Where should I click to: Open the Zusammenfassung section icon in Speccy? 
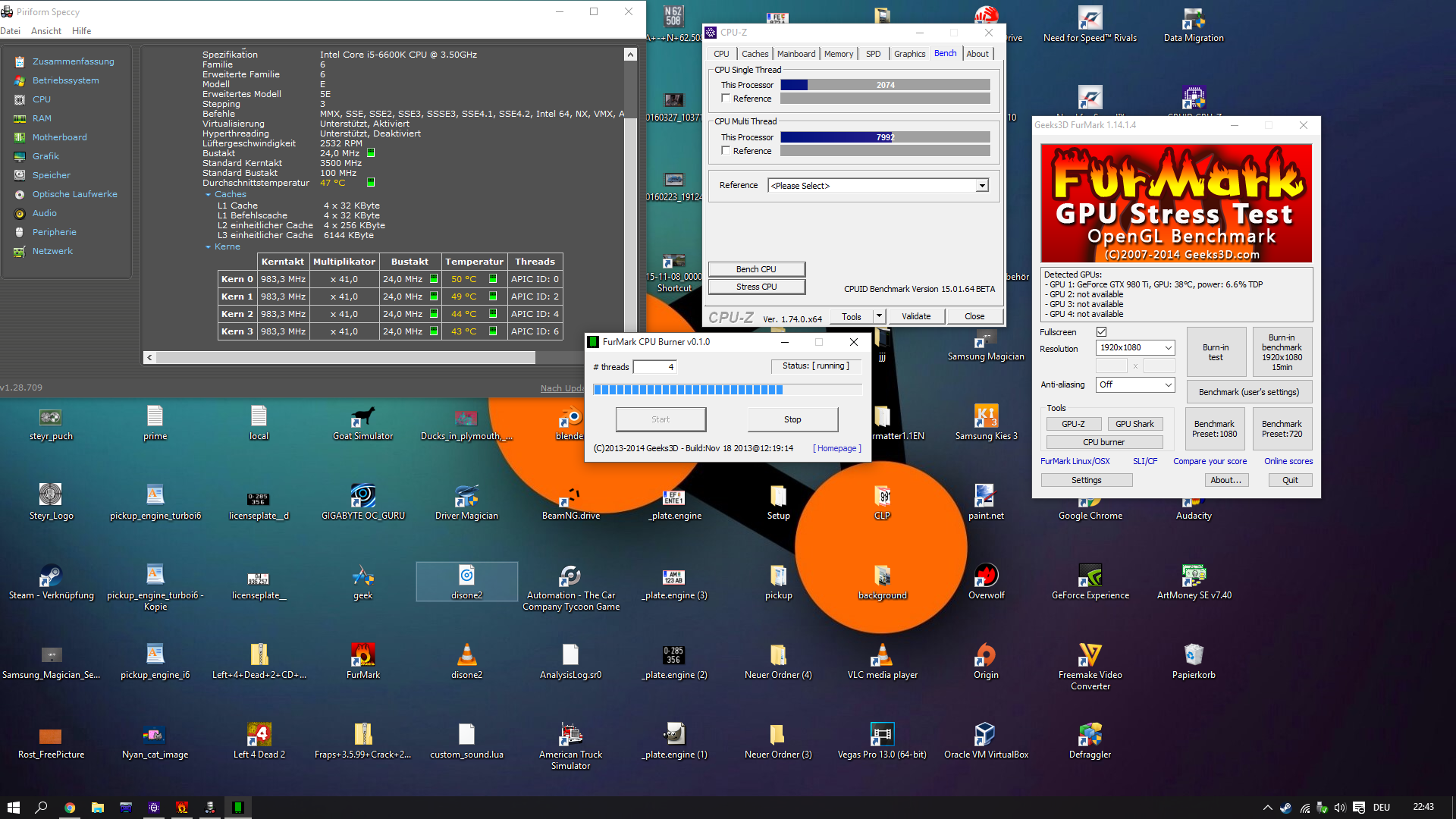click(x=20, y=61)
